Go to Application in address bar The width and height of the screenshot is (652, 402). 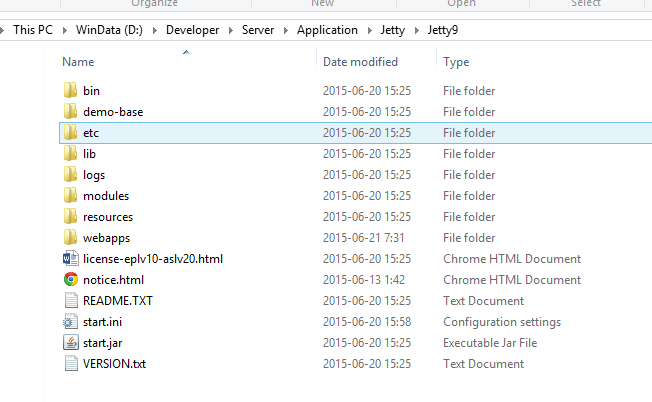(327, 30)
